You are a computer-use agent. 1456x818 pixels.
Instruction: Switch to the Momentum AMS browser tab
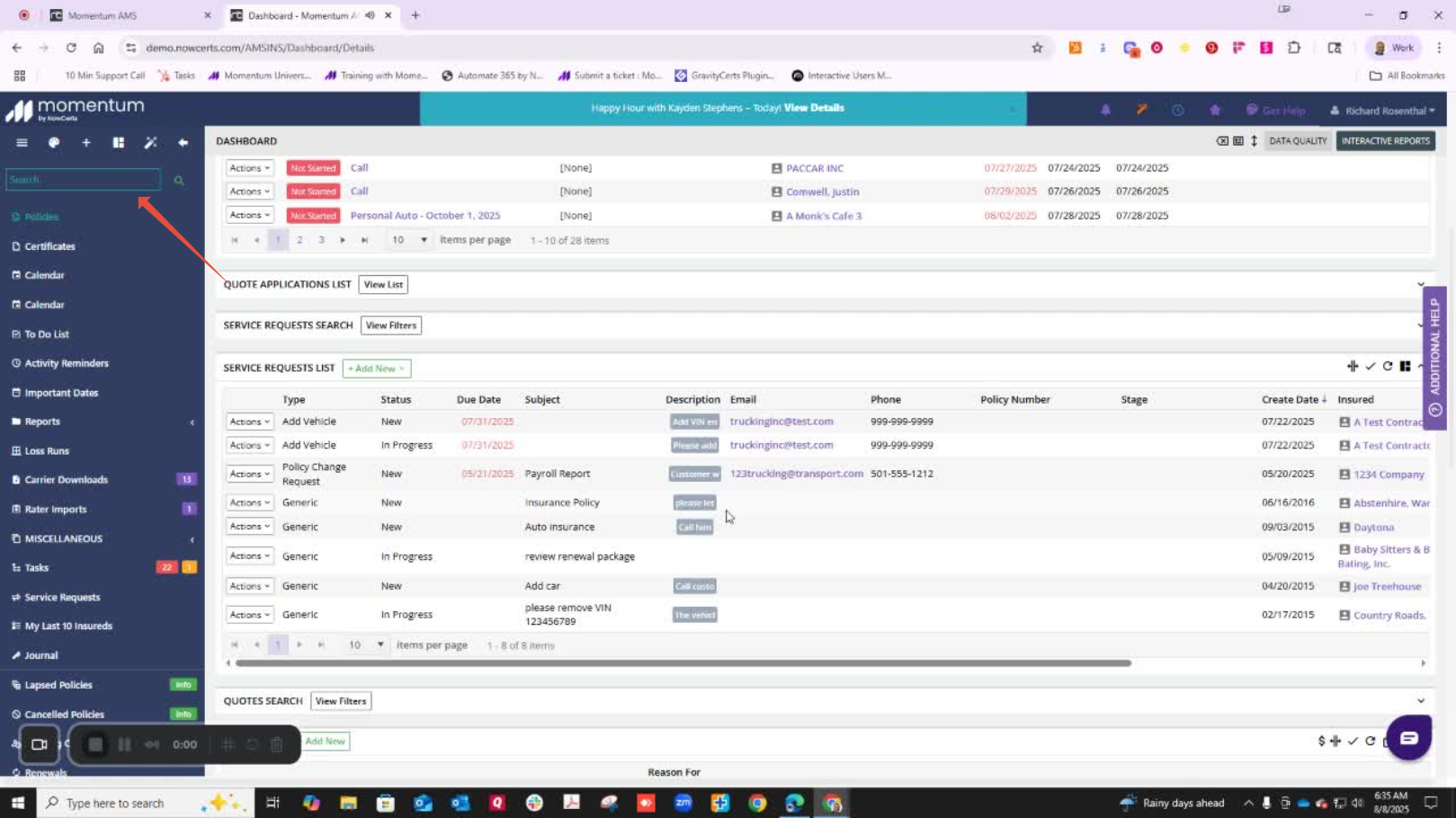129,15
